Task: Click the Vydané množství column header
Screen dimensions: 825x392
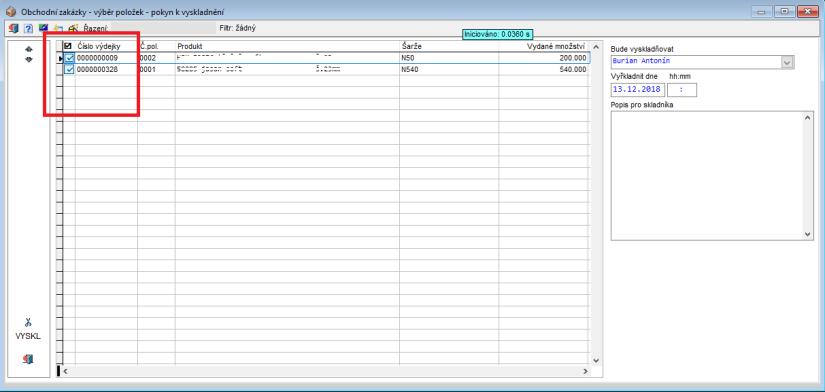Action: click(544, 47)
